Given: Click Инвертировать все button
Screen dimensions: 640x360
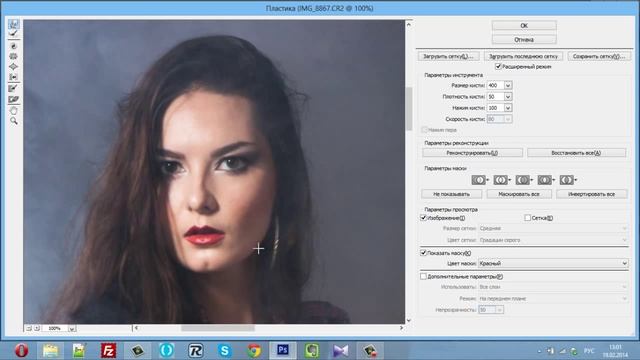Looking at the screenshot, I should 591,194.
